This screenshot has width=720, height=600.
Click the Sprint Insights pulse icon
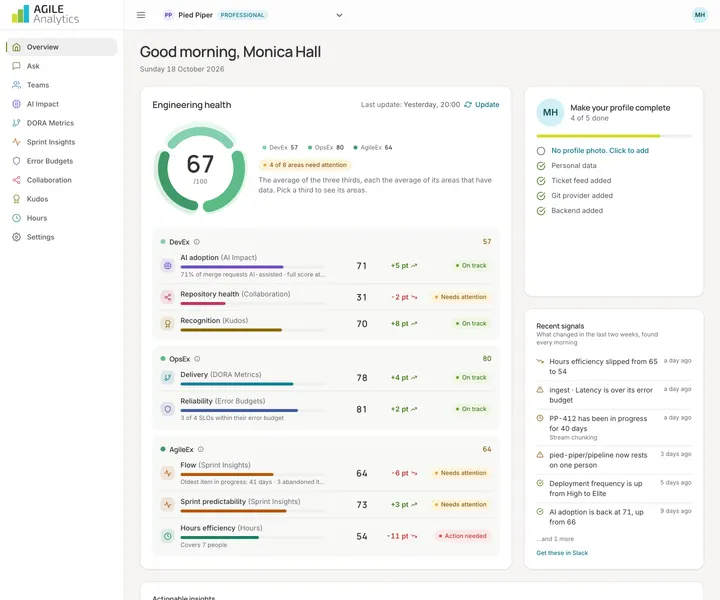(17, 142)
